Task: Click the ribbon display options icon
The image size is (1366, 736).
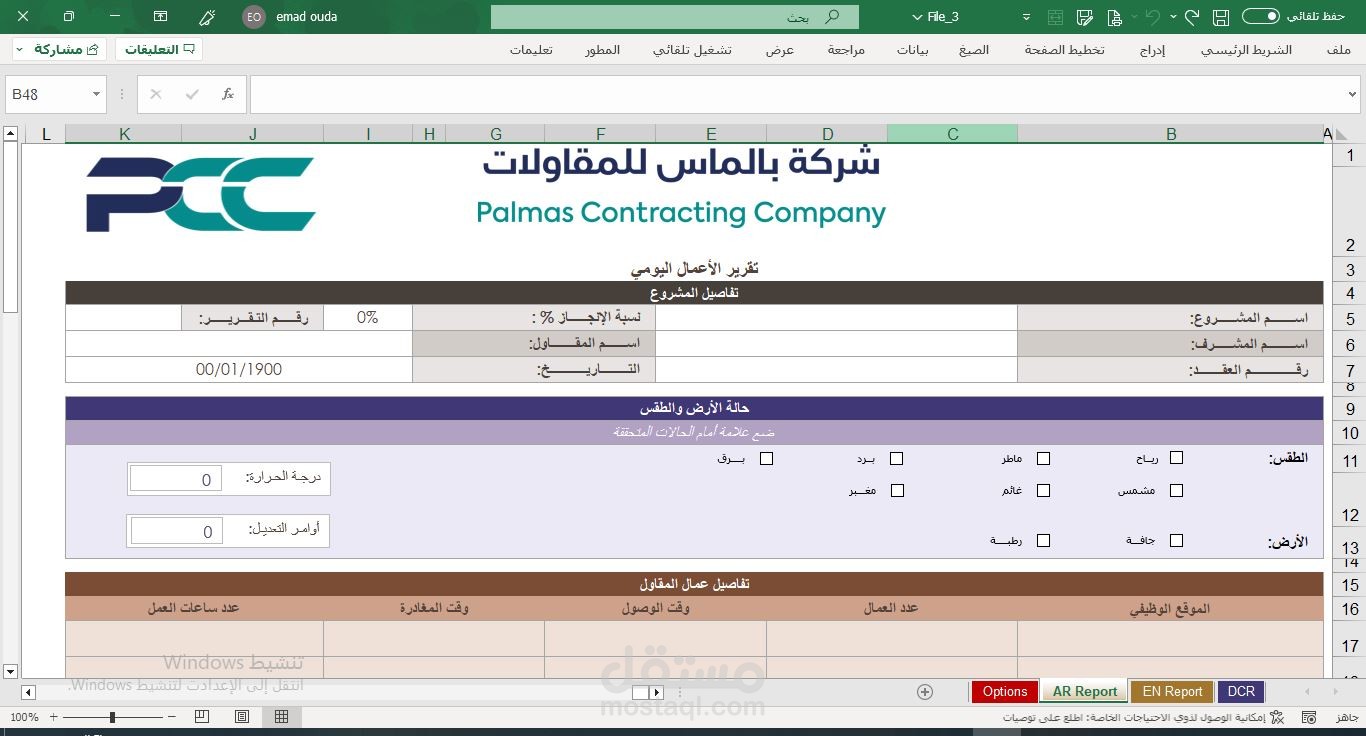Action: tap(161, 17)
